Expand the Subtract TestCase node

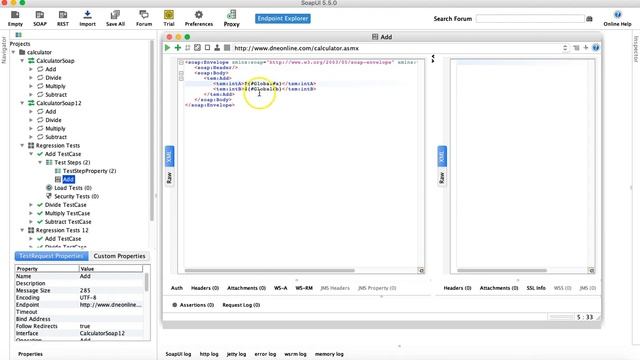31,222
